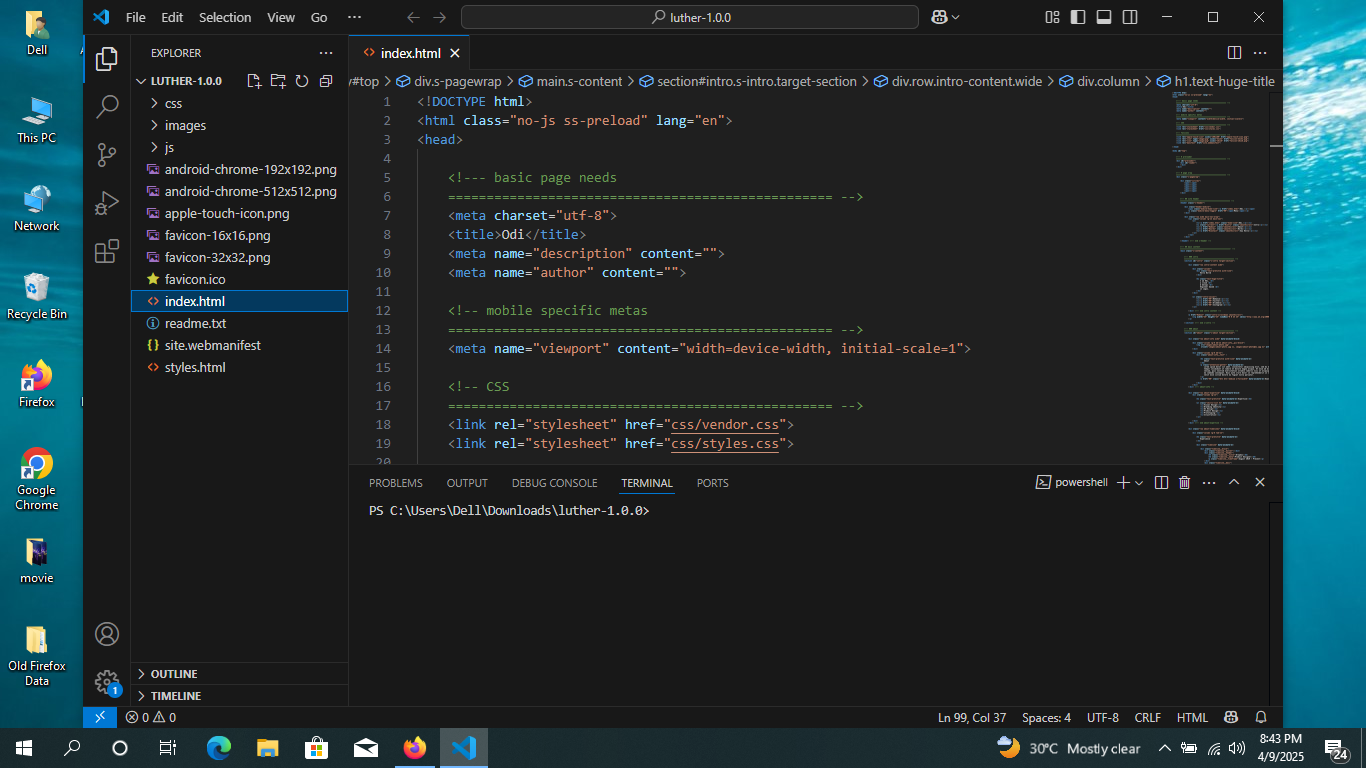This screenshot has width=1366, height=768.
Task: Open Microsoft Edge from the taskbar
Action: [x=218, y=748]
